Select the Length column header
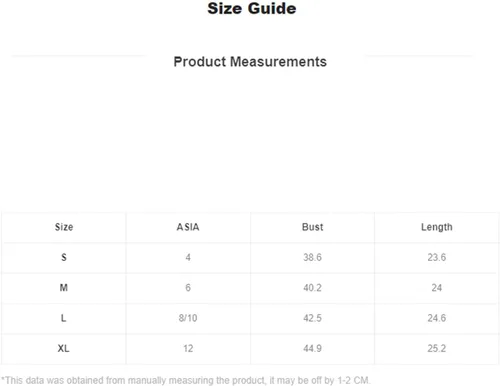This screenshot has width=500, height=386. click(437, 227)
